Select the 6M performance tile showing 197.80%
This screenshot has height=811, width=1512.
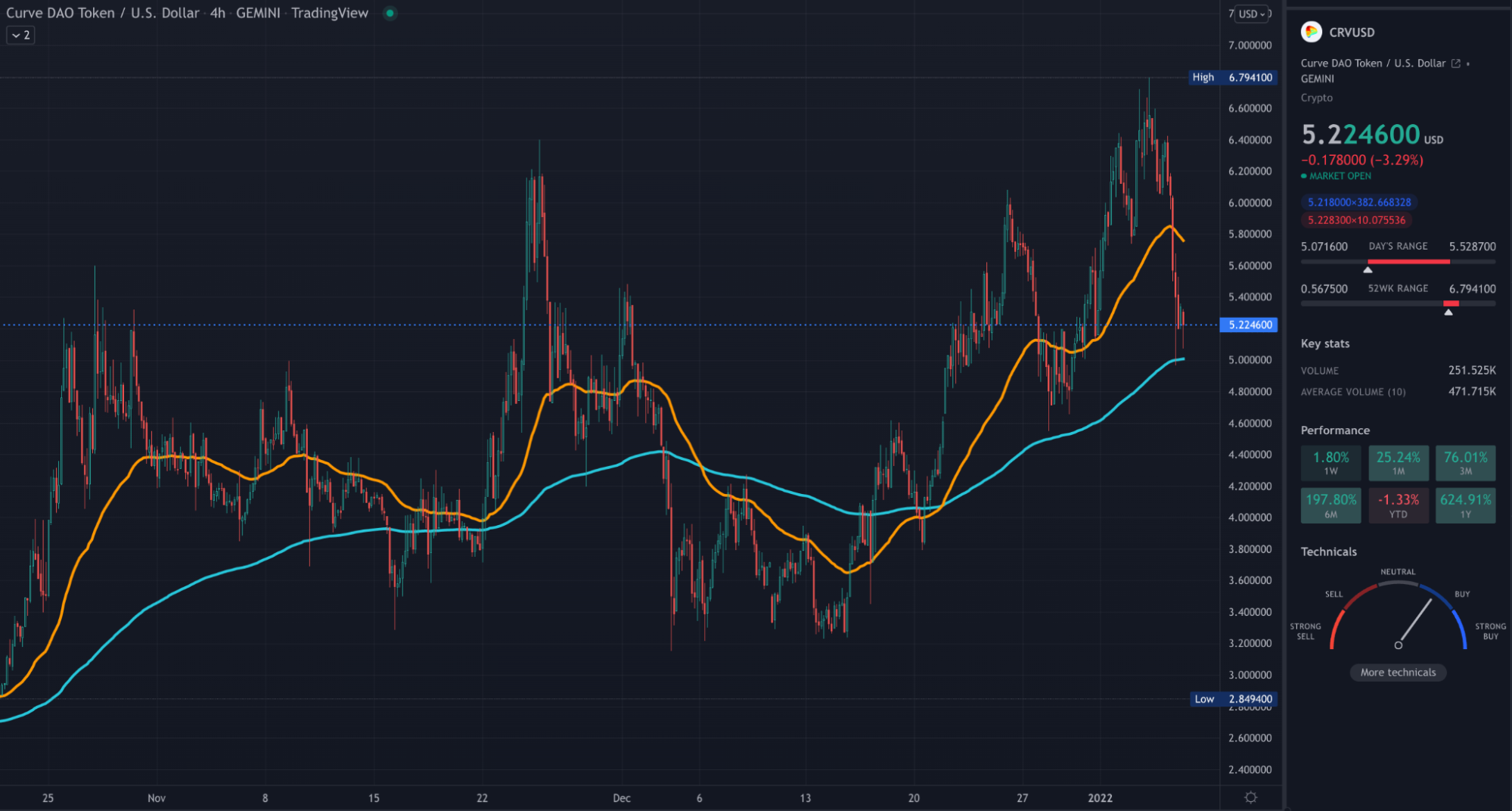pos(1330,505)
